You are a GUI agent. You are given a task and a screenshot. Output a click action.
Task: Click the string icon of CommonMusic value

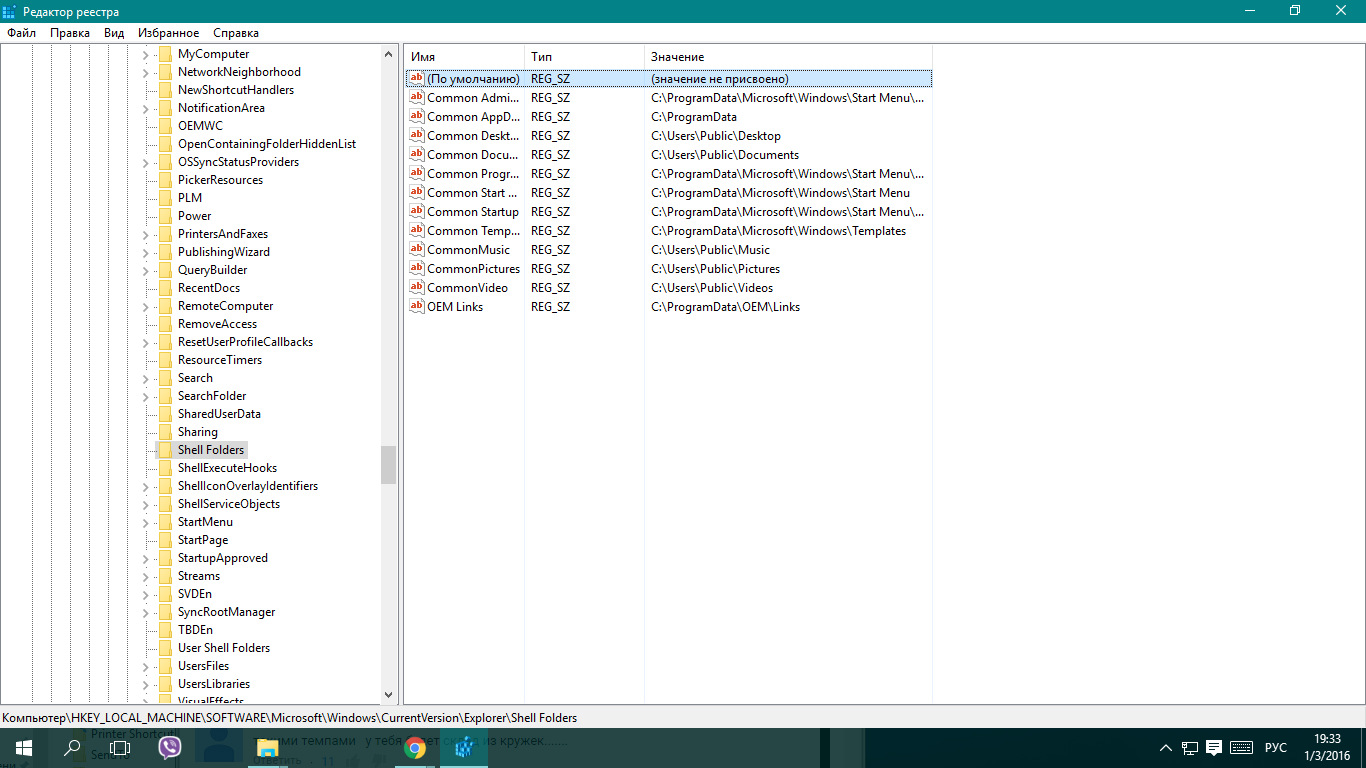(x=417, y=249)
